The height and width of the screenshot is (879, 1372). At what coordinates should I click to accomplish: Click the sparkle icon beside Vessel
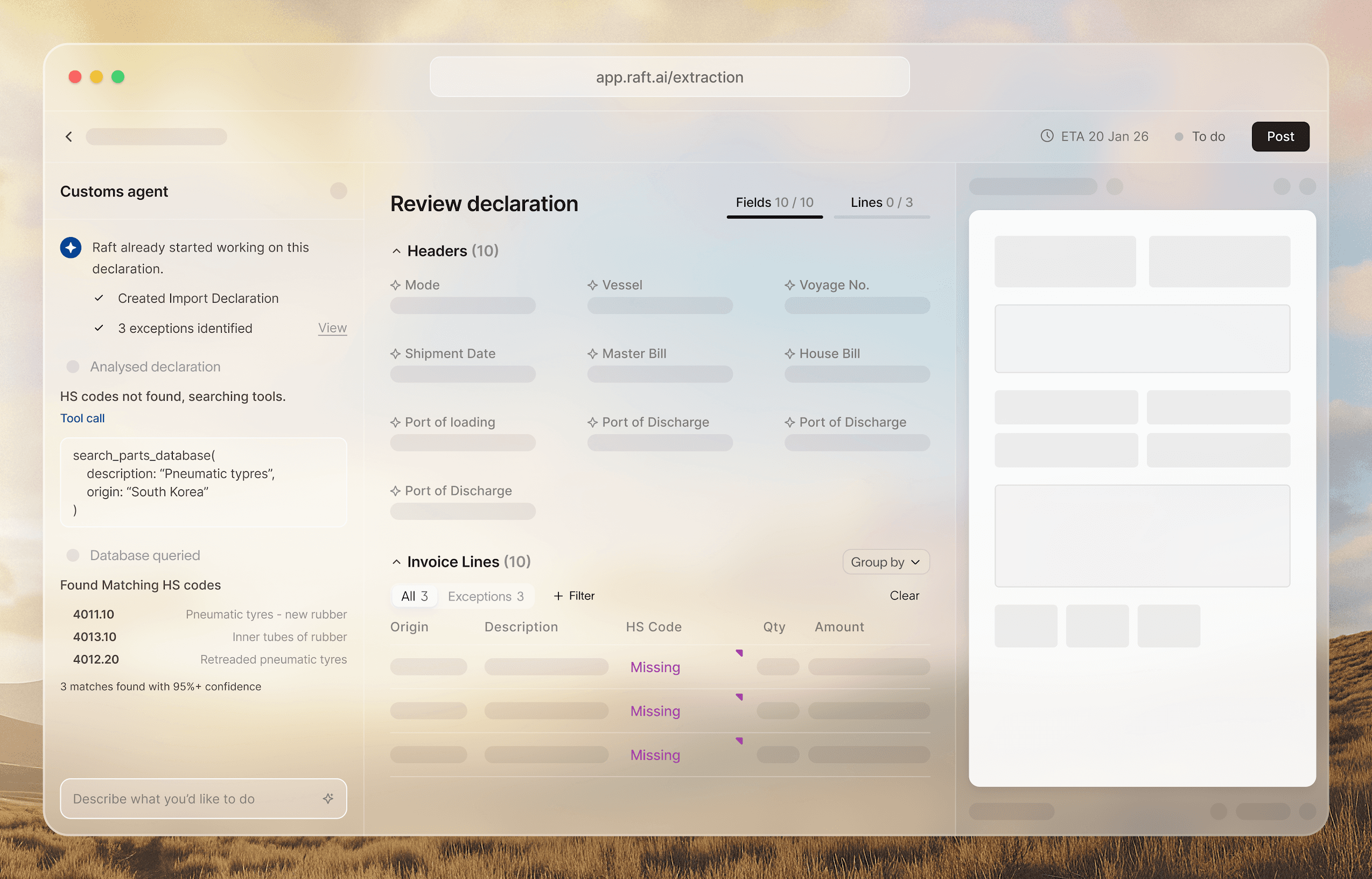click(x=593, y=285)
